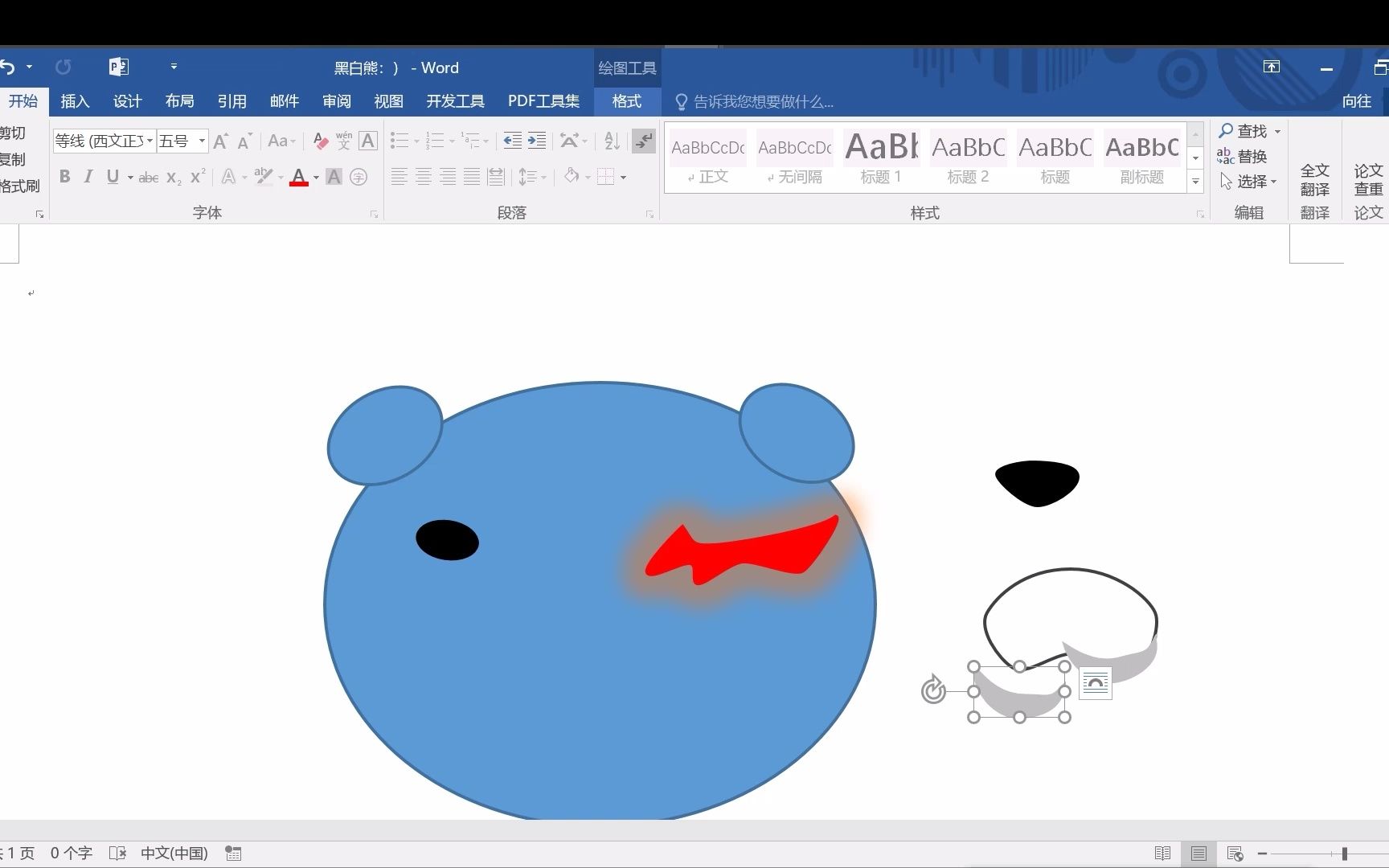Toggle bold formatting
The width and height of the screenshot is (1389, 868).
[65, 177]
